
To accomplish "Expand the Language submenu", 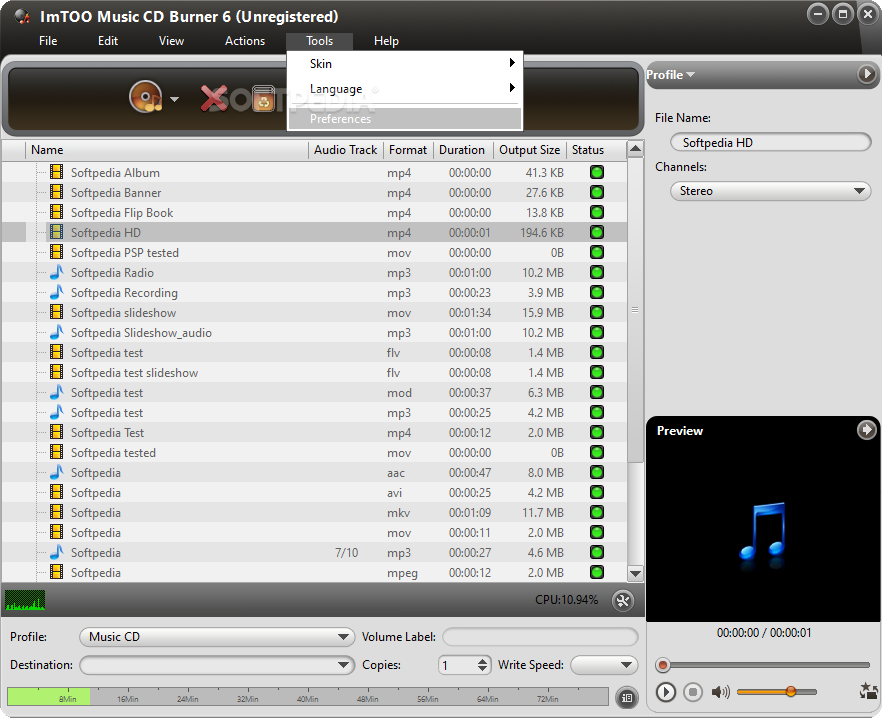I will 405,88.
